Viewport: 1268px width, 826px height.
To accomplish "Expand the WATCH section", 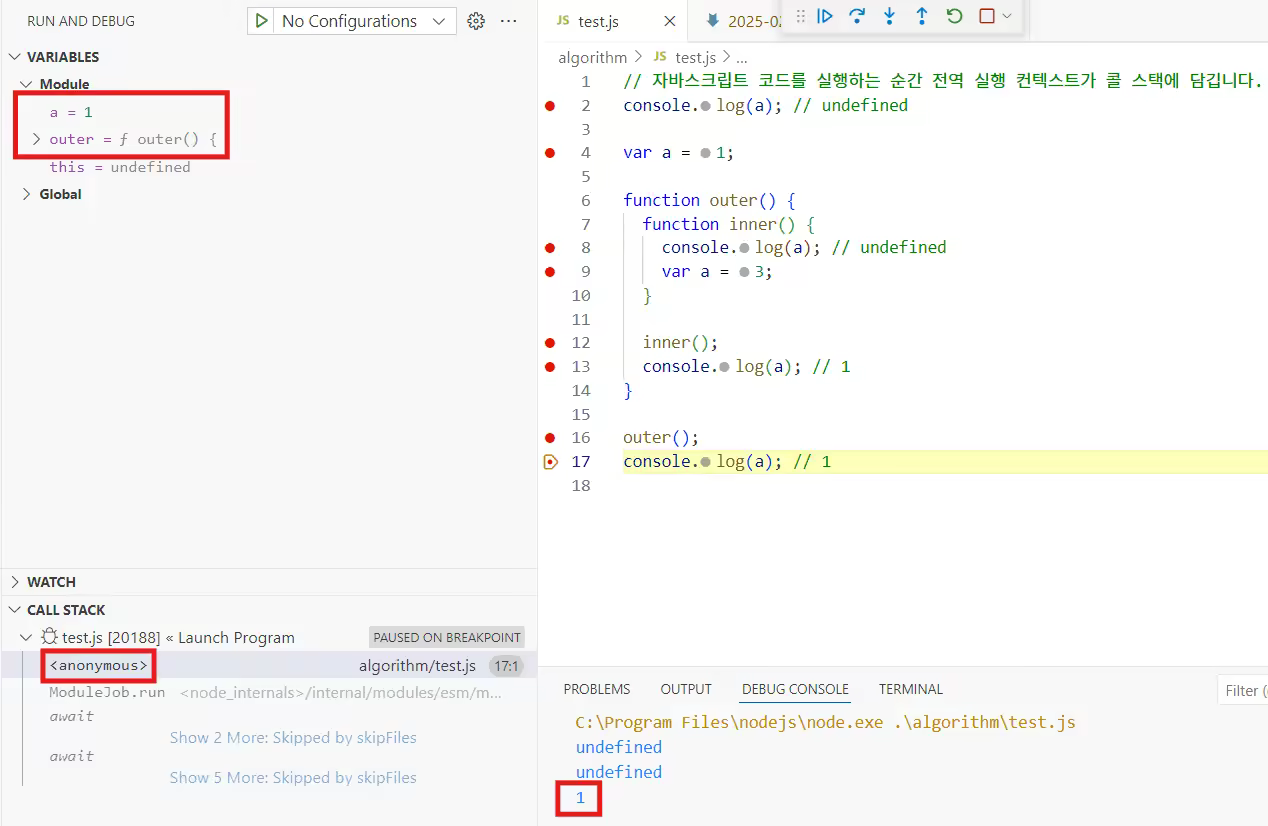I will (51, 582).
